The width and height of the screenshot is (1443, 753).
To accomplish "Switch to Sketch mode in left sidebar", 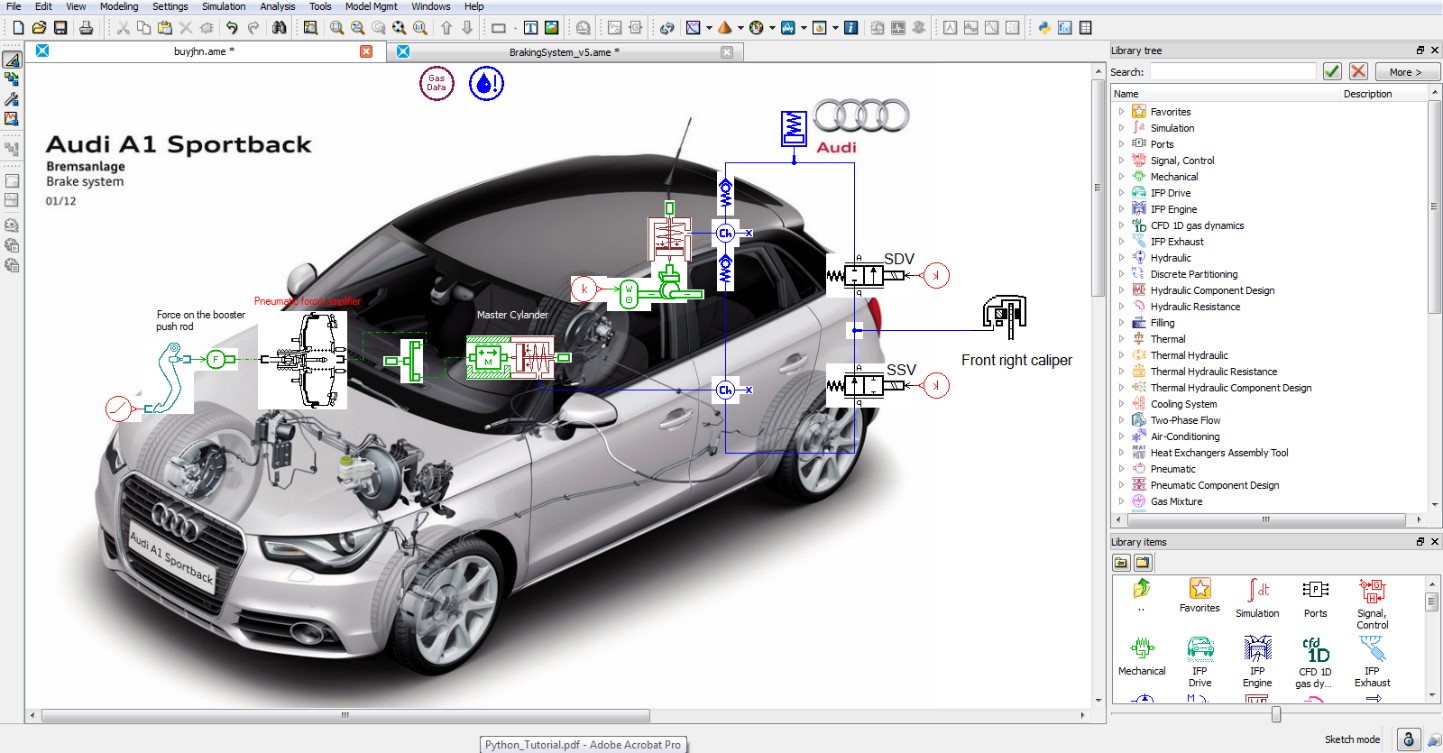I will click(x=12, y=60).
